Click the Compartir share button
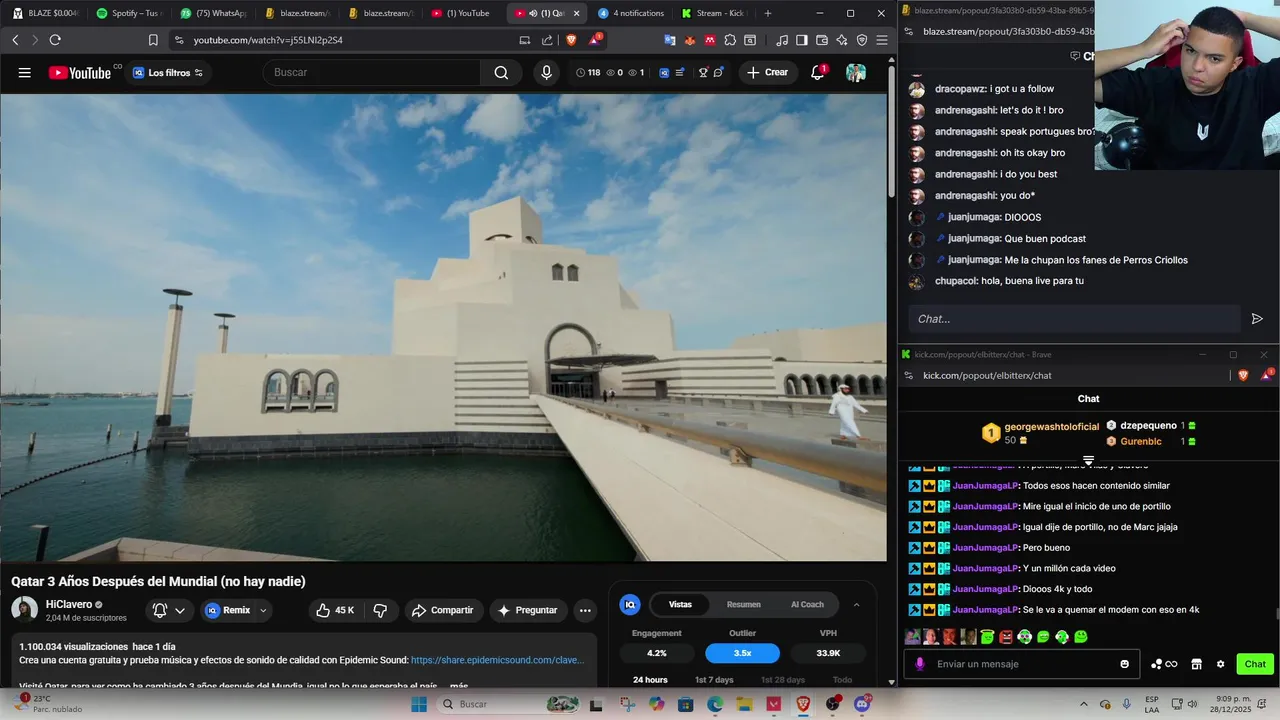 coord(443,610)
